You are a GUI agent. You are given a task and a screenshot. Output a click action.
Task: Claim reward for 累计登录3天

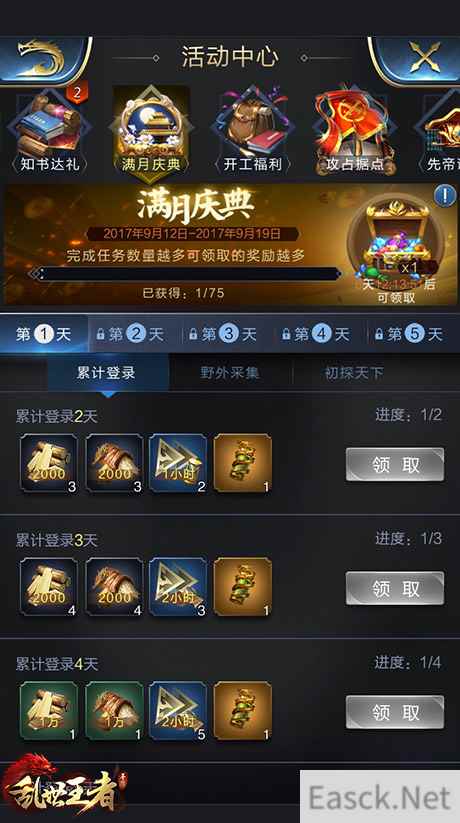(395, 588)
